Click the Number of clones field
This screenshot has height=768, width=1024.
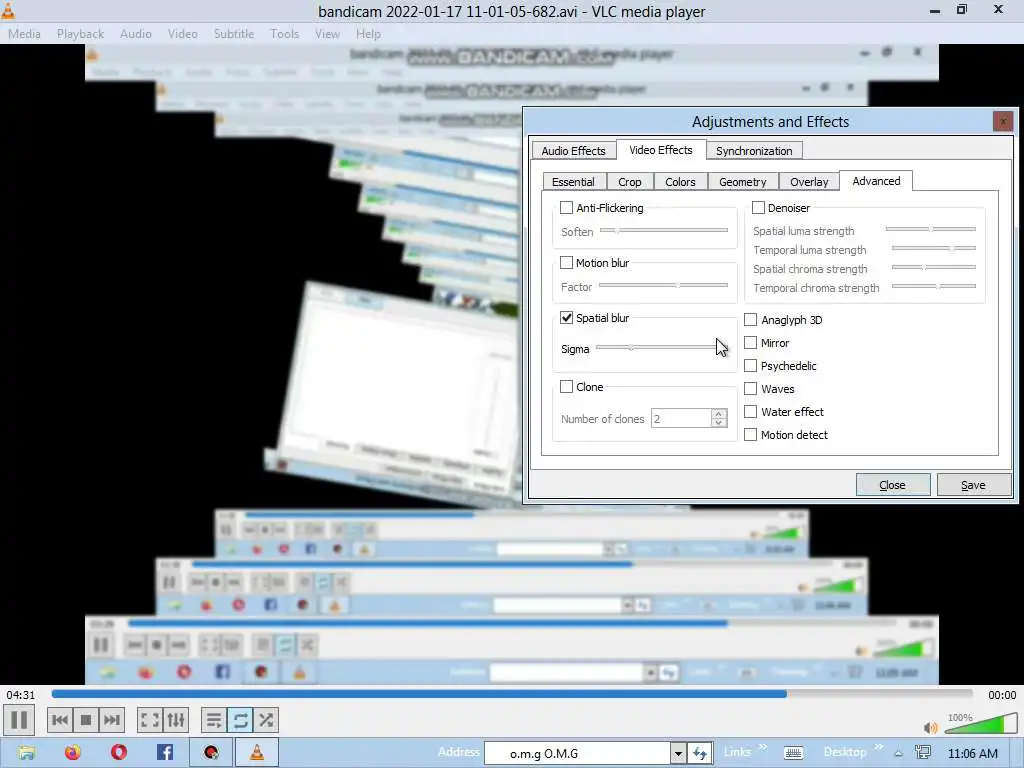[x=681, y=418]
